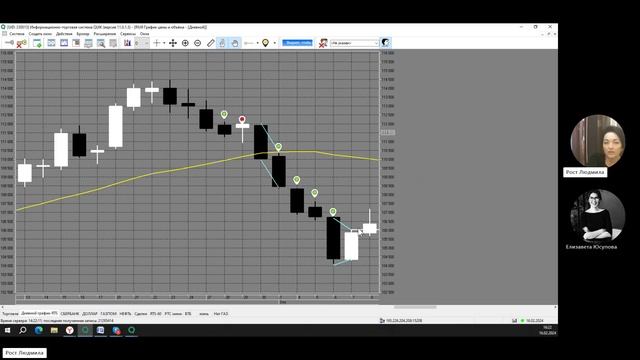
Task: Select the pencil drawing tool
Action: point(211,43)
